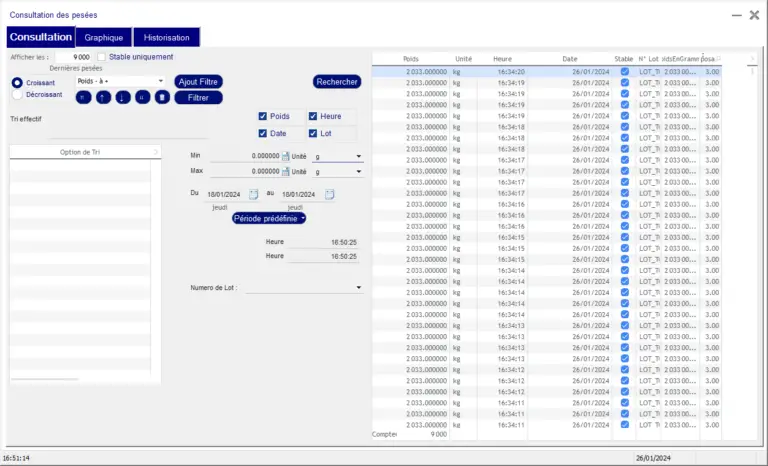Click the Du date field 18/01/2024
This screenshot has height=466, width=768.
(x=226, y=195)
